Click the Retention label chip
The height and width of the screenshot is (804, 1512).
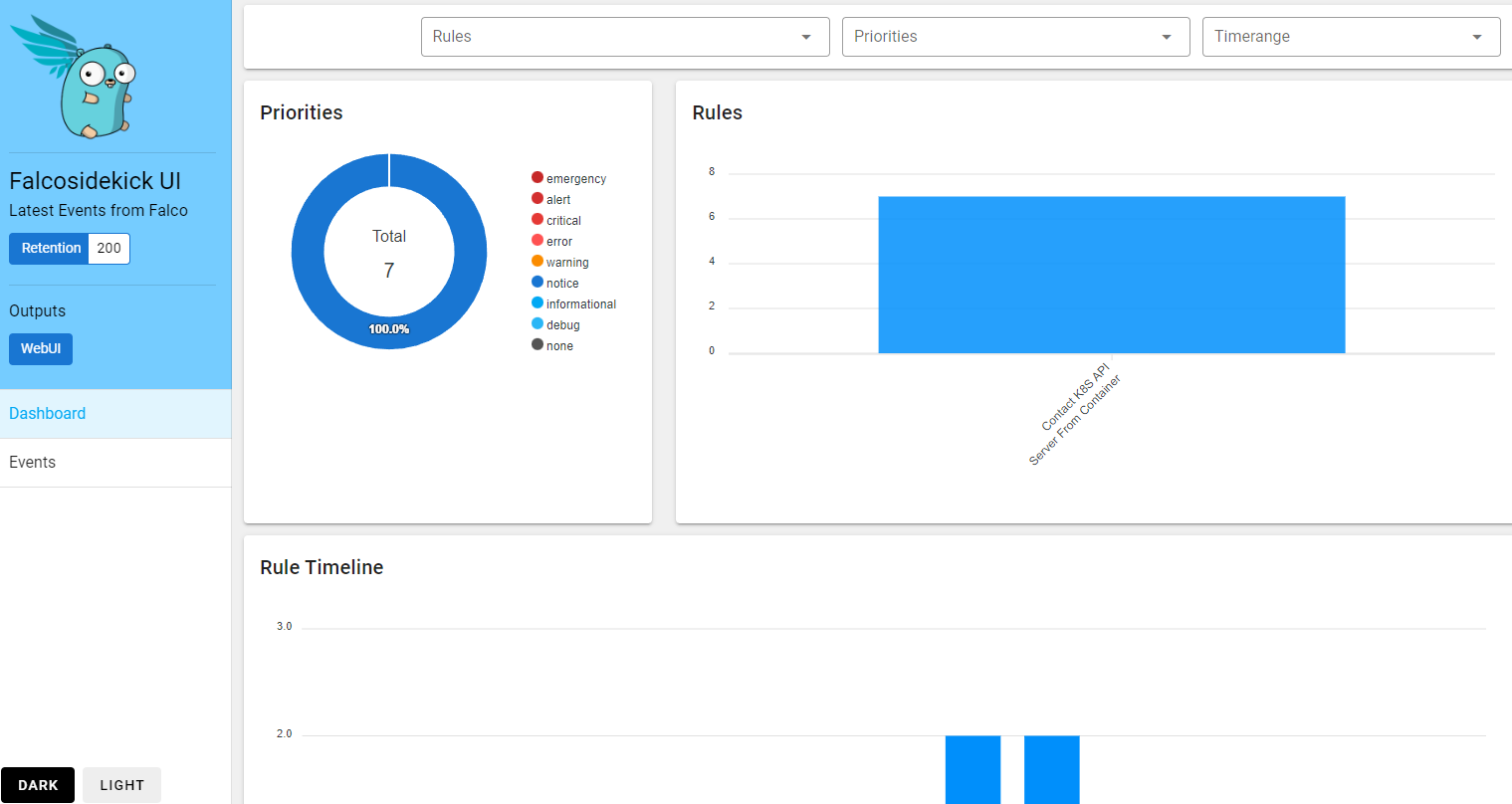(x=49, y=249)
